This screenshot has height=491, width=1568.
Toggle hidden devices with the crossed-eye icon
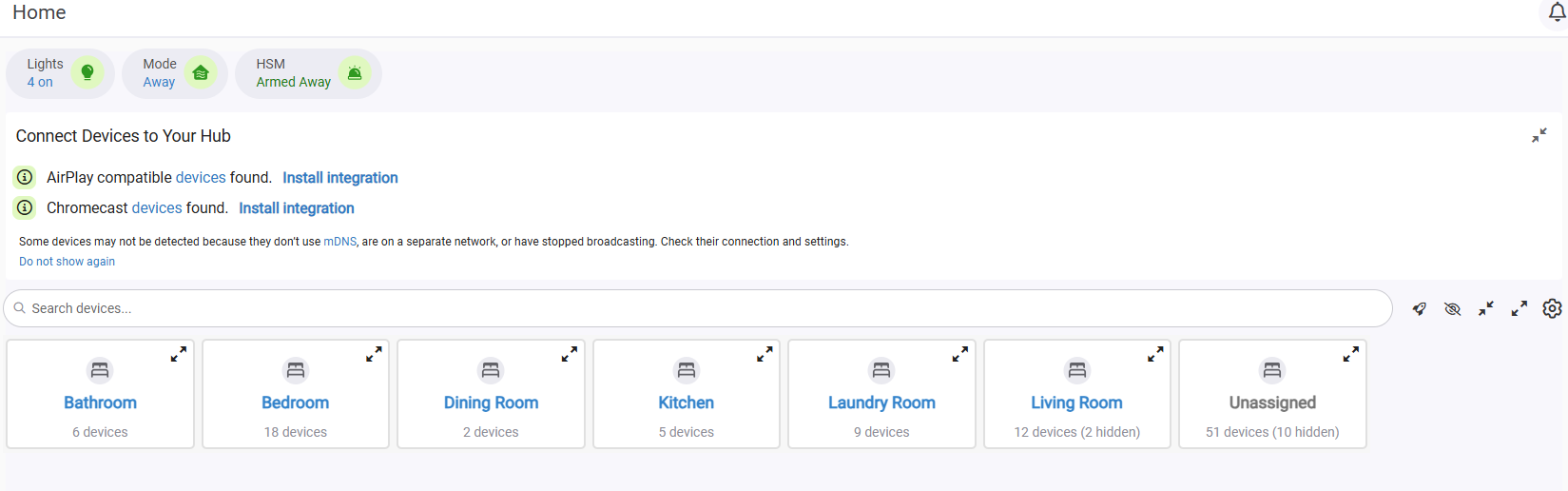point(1452,308)
